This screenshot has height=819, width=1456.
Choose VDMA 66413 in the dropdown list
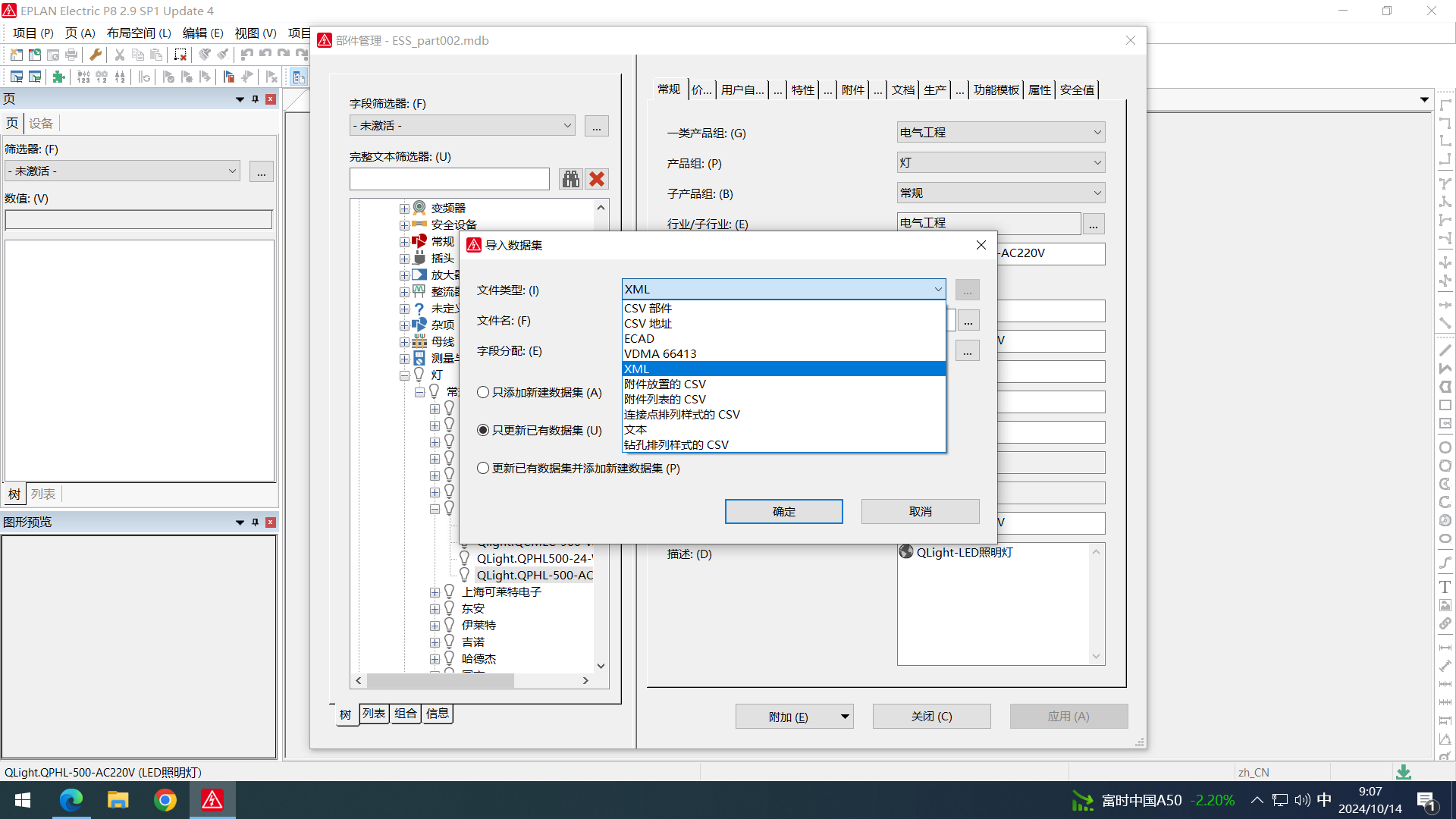coord(660,353)
